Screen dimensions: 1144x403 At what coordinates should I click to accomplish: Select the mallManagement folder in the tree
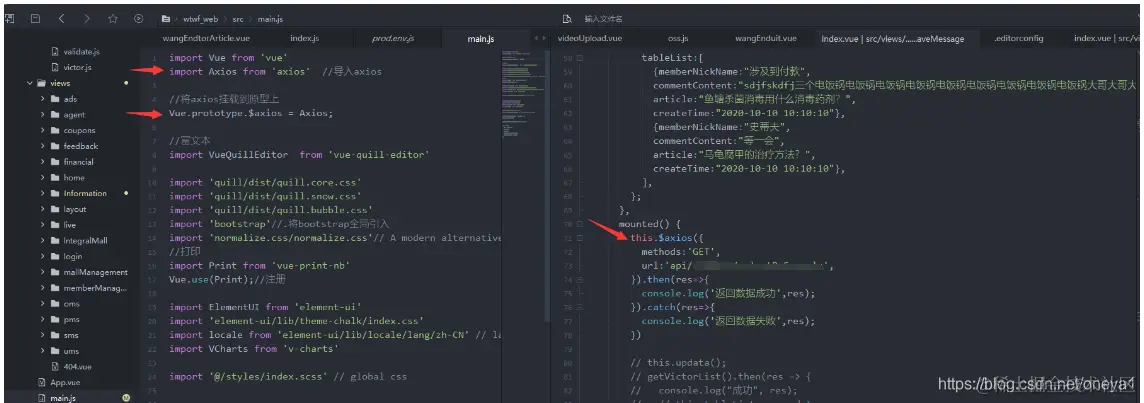pyautogui.click(x=95, y=272)
